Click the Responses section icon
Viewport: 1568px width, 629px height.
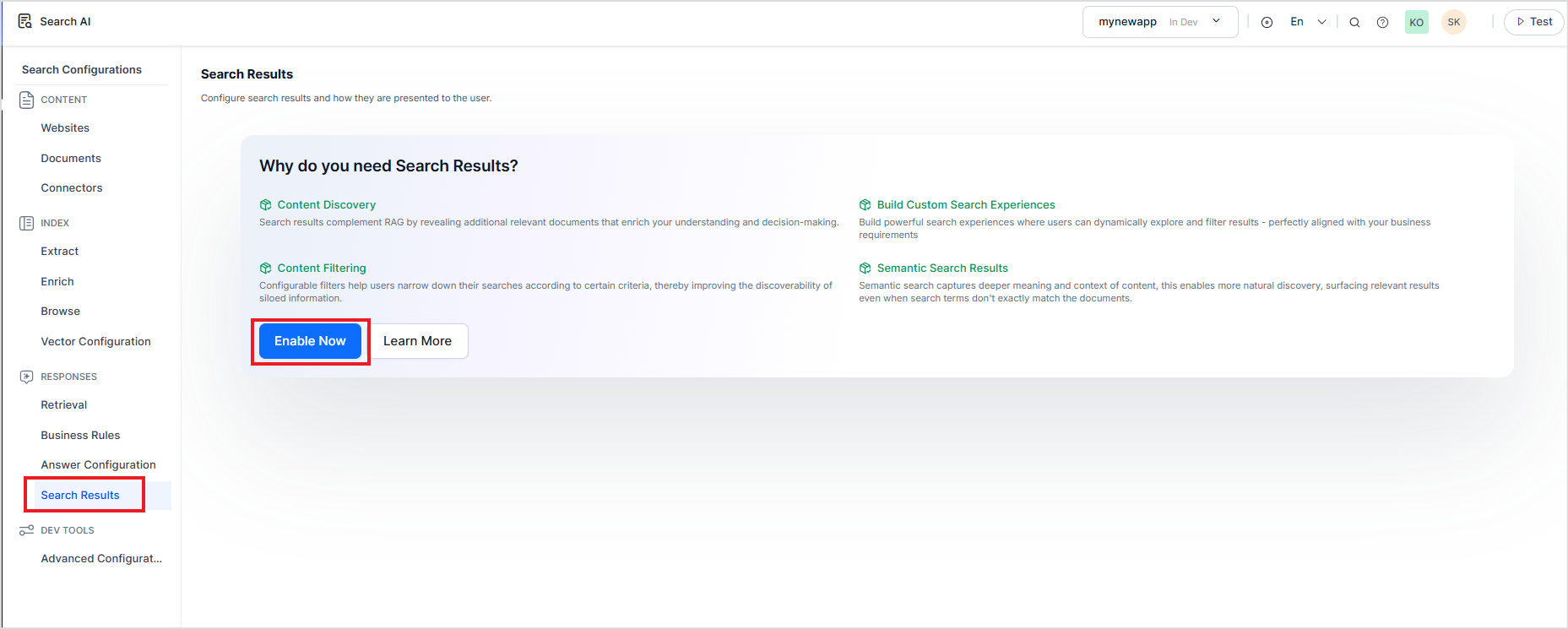[26, 377]
